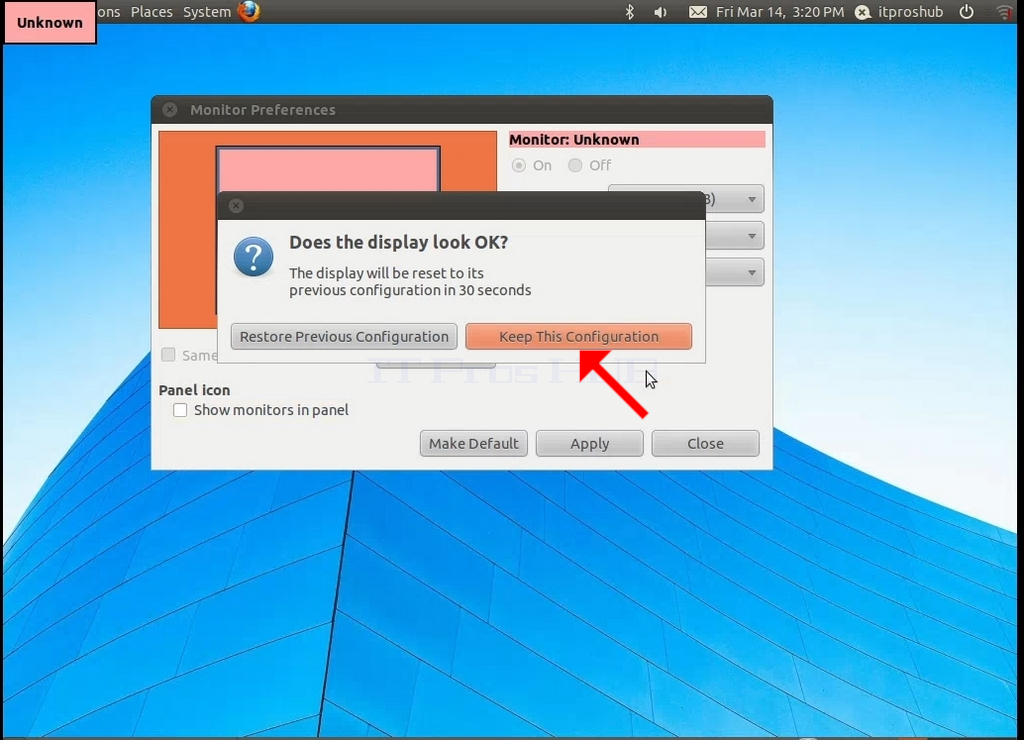Open the System menu
This screenshot has height=740, width=1024.
[207, 12]
